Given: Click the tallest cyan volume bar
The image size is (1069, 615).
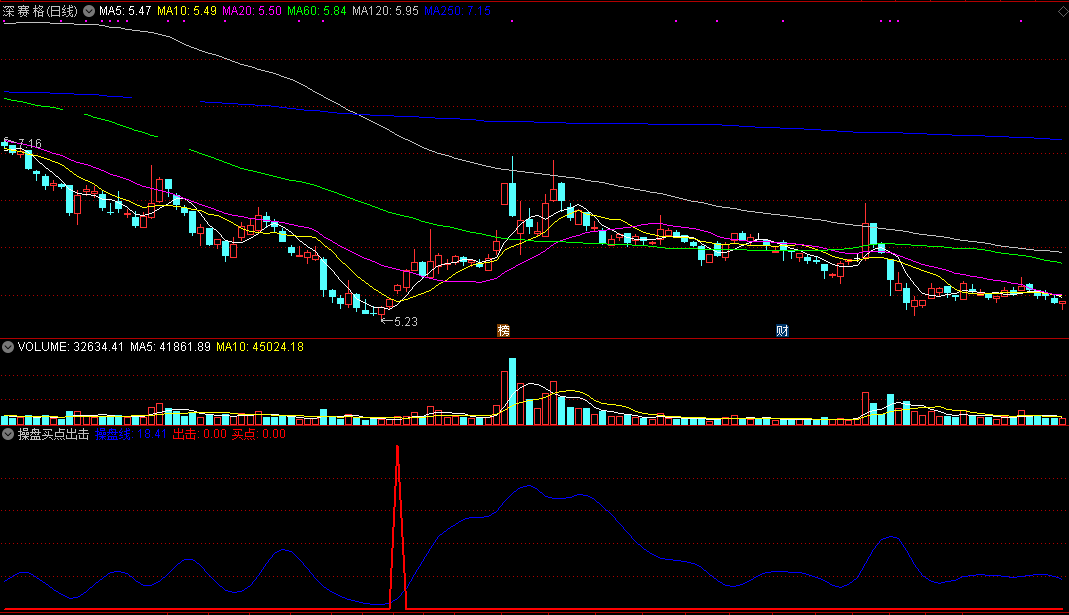Looking at the screenshot, I should [513, 391].
